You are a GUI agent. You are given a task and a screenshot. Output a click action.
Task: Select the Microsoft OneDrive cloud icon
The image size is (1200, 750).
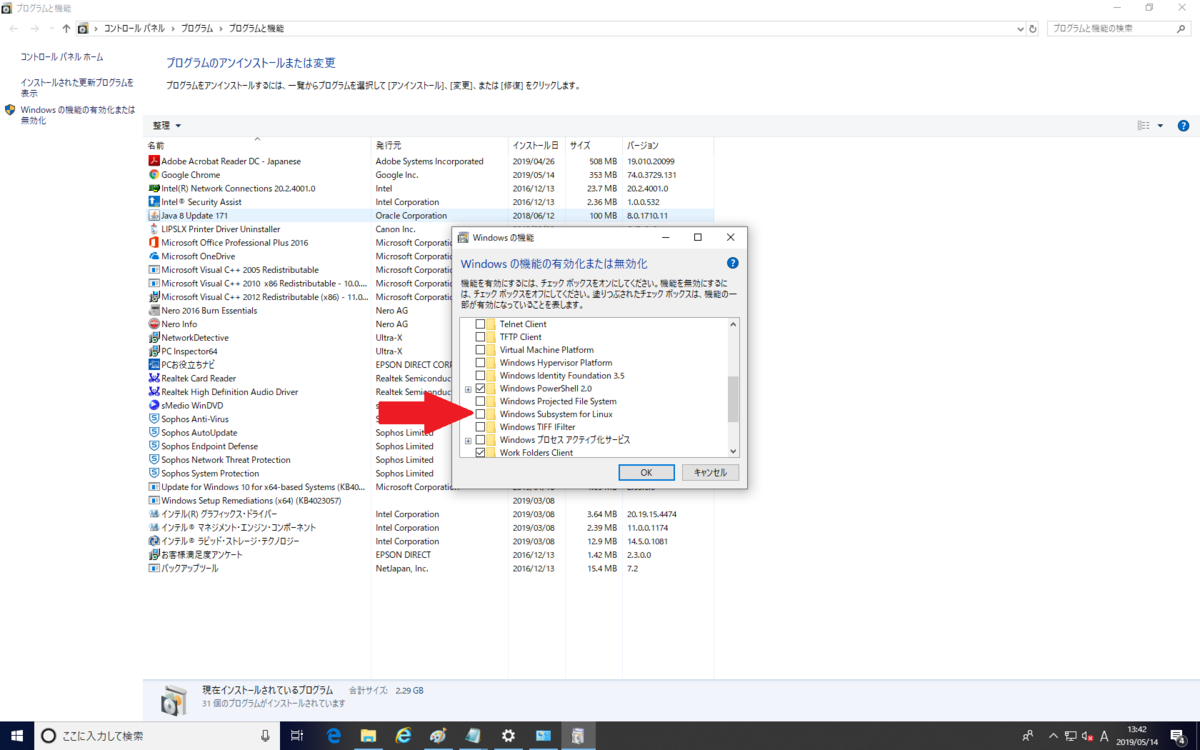click(154, 256)
